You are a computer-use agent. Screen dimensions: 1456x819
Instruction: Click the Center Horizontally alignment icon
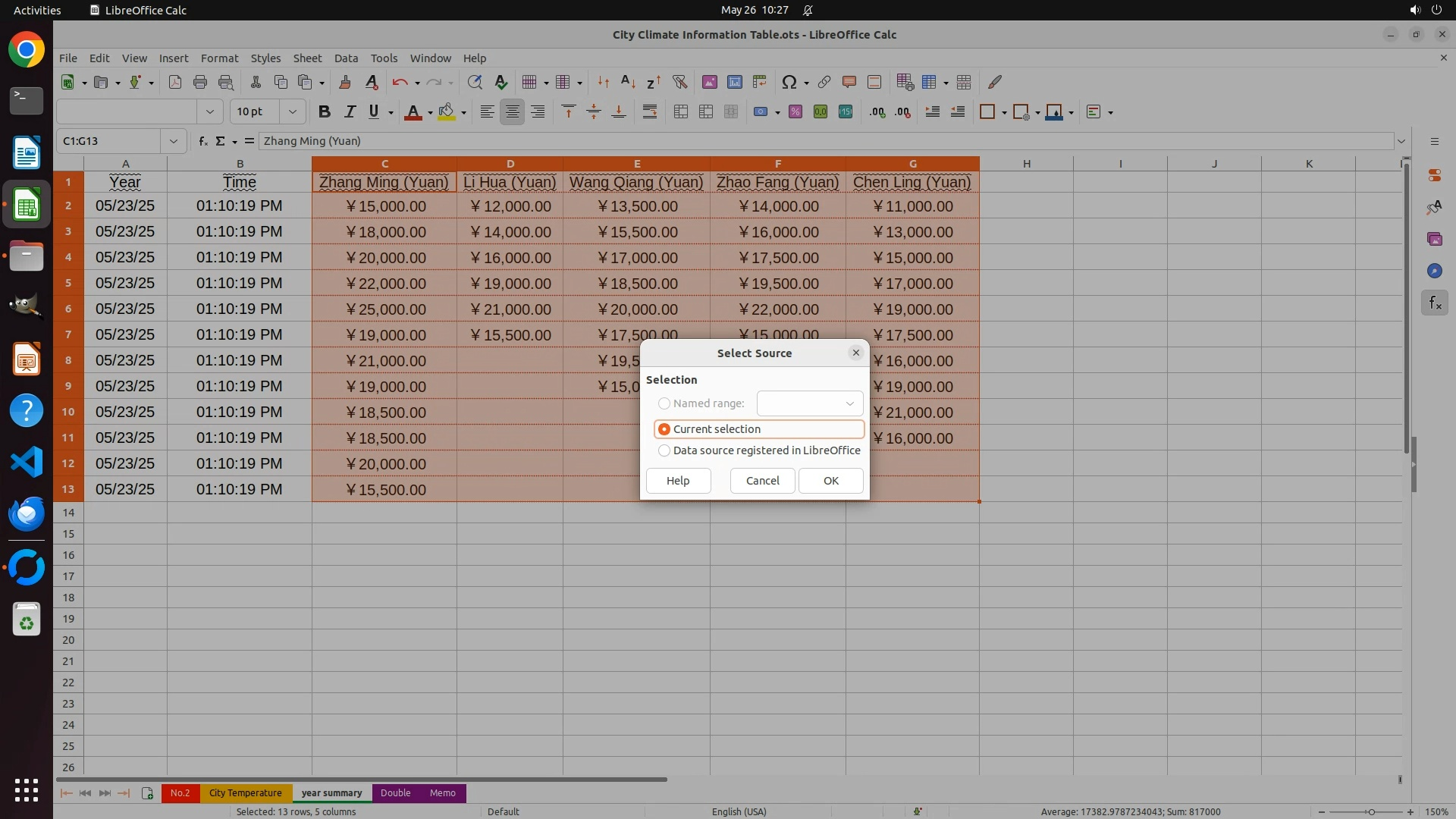click(x=513, y=112)
